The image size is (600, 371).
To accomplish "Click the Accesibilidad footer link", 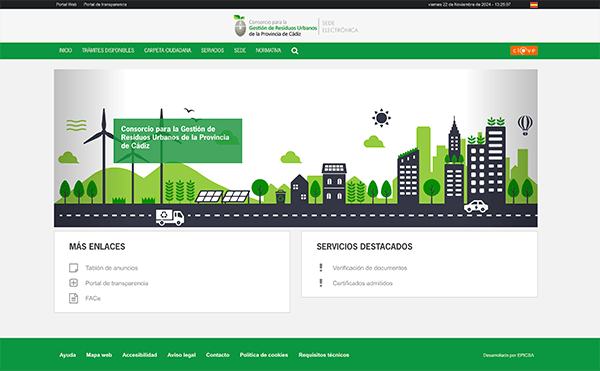I will tap(140, 355).
